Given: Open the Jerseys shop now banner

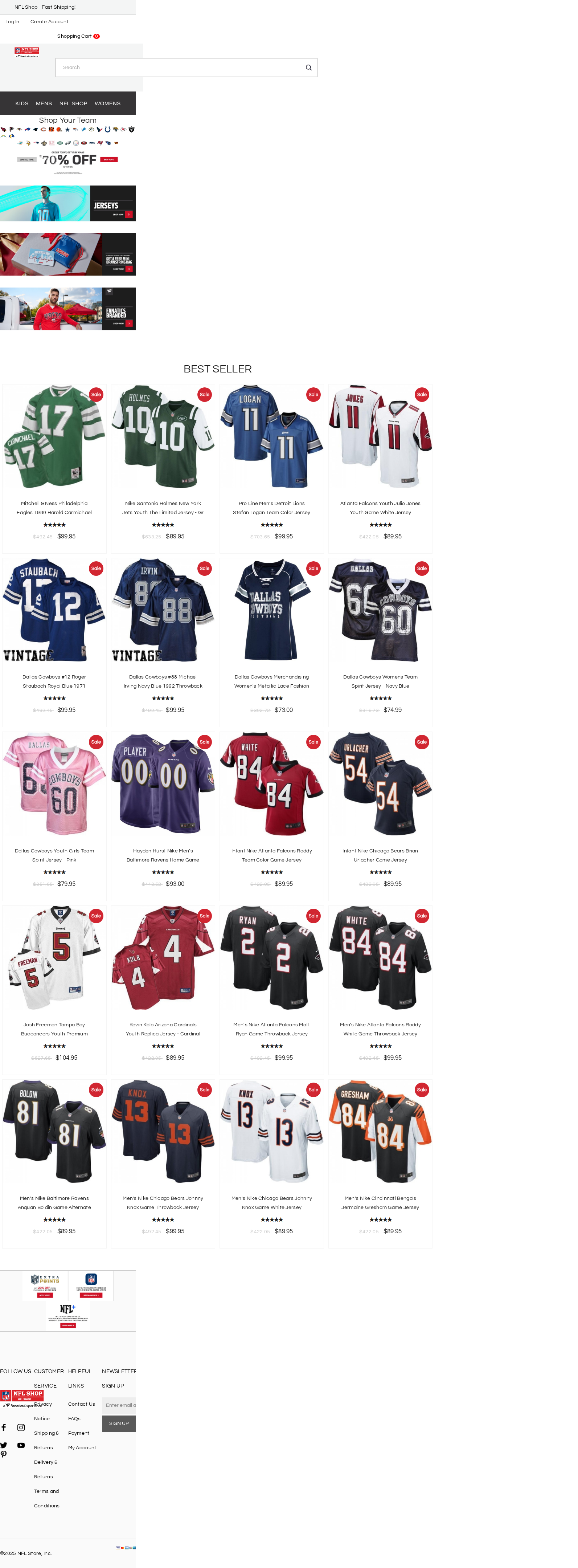Looking at the screenshot, I should (x=68, y=203).
